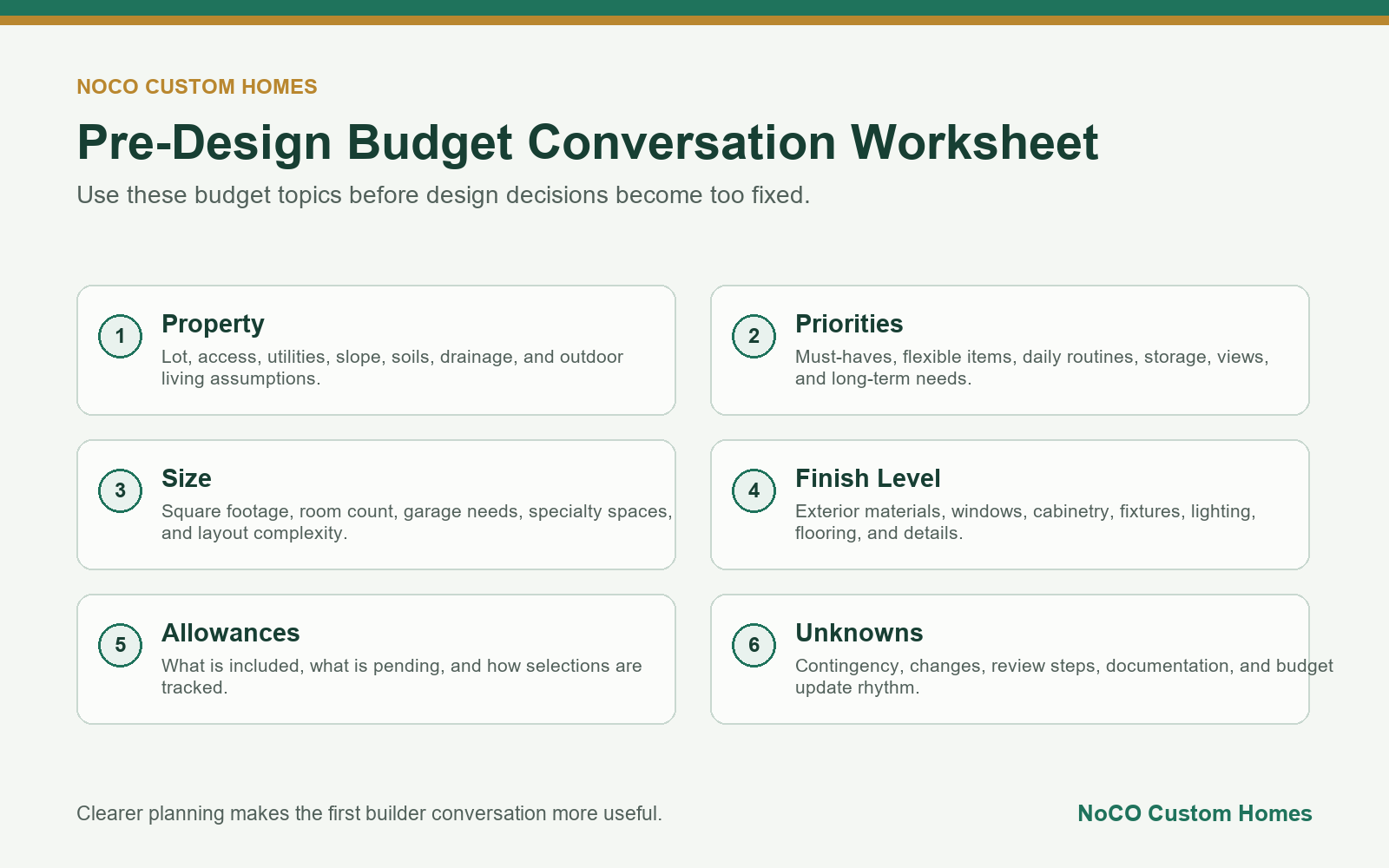The width and height of the screenshot is (1389, 868).
Task: Click the number 4 circle beside Finish Level
Action: click(754, 490)
